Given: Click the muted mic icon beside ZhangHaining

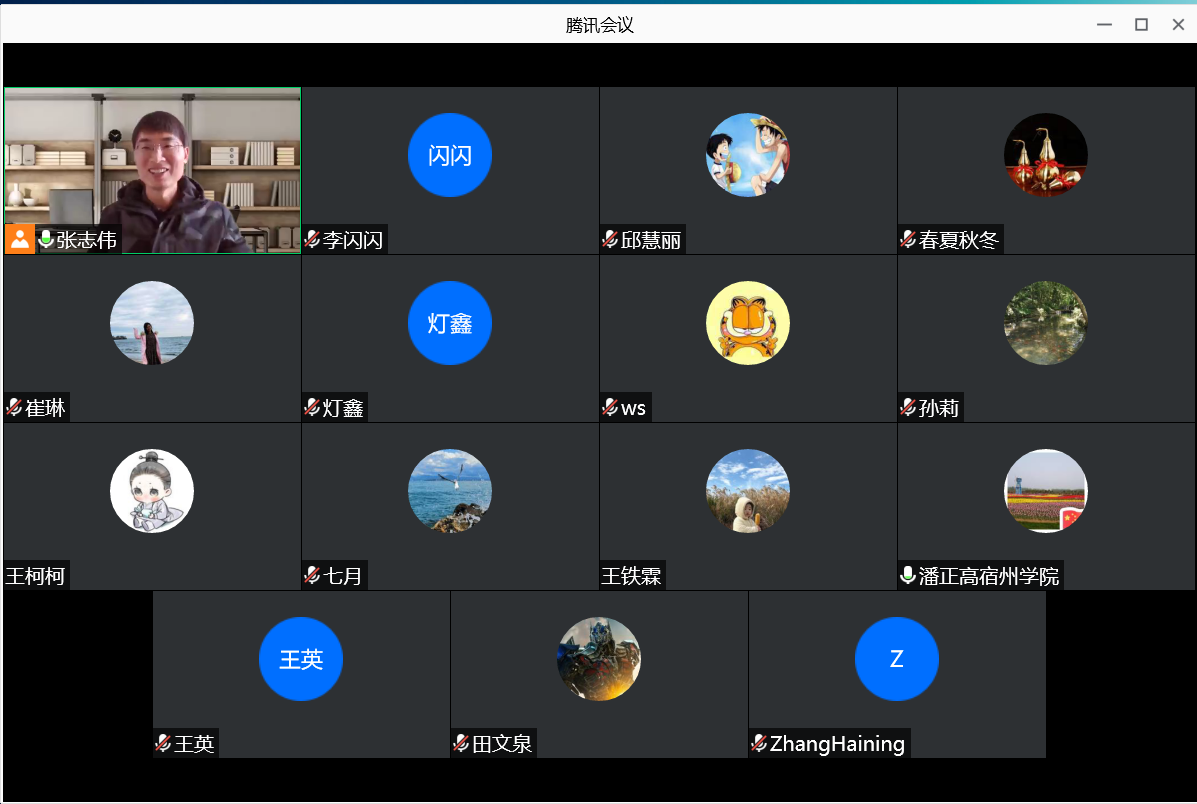Looking at the screenshot, I should pos(759,744).
